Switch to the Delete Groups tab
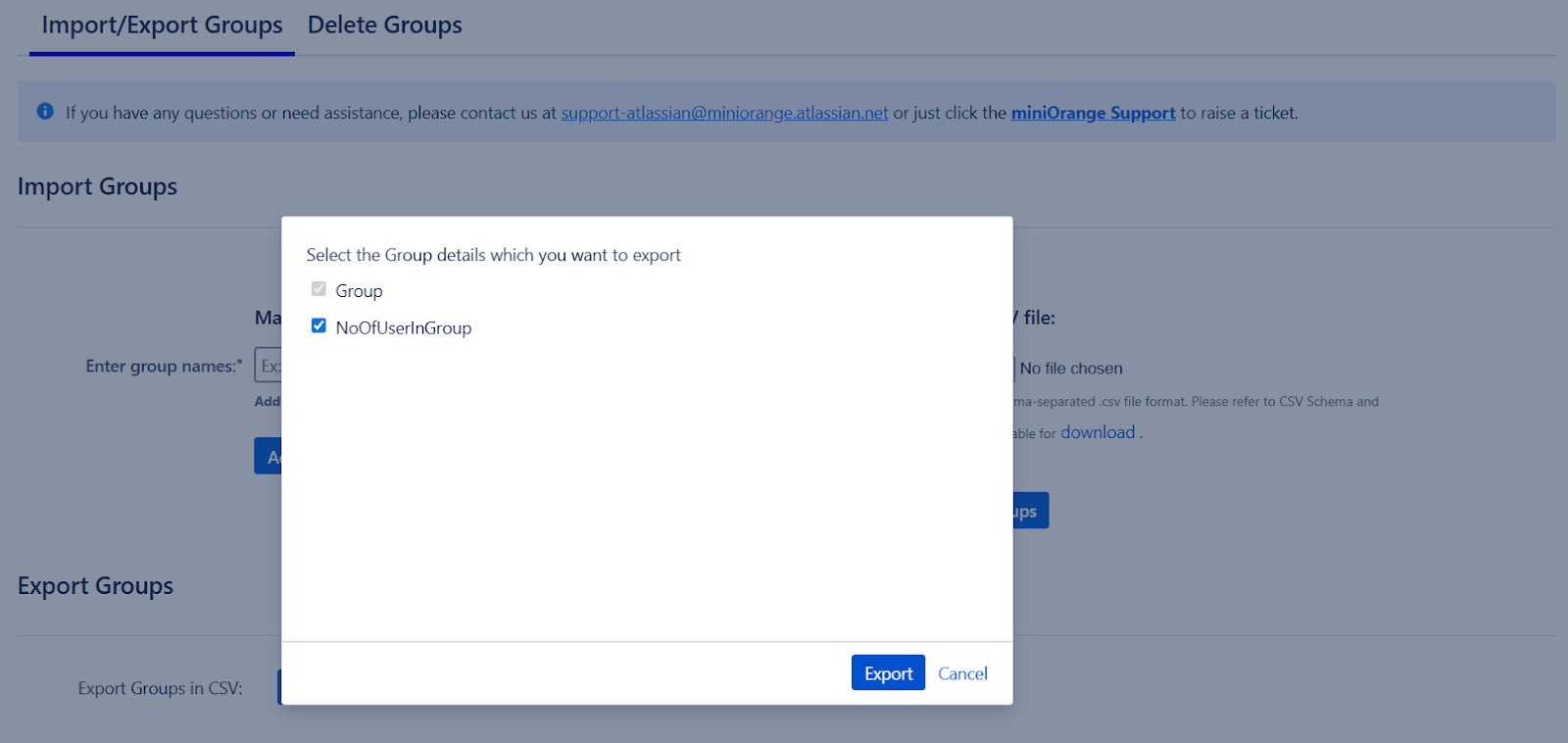The width and height of the screenshot is (1568, 743). pos(384,25)
